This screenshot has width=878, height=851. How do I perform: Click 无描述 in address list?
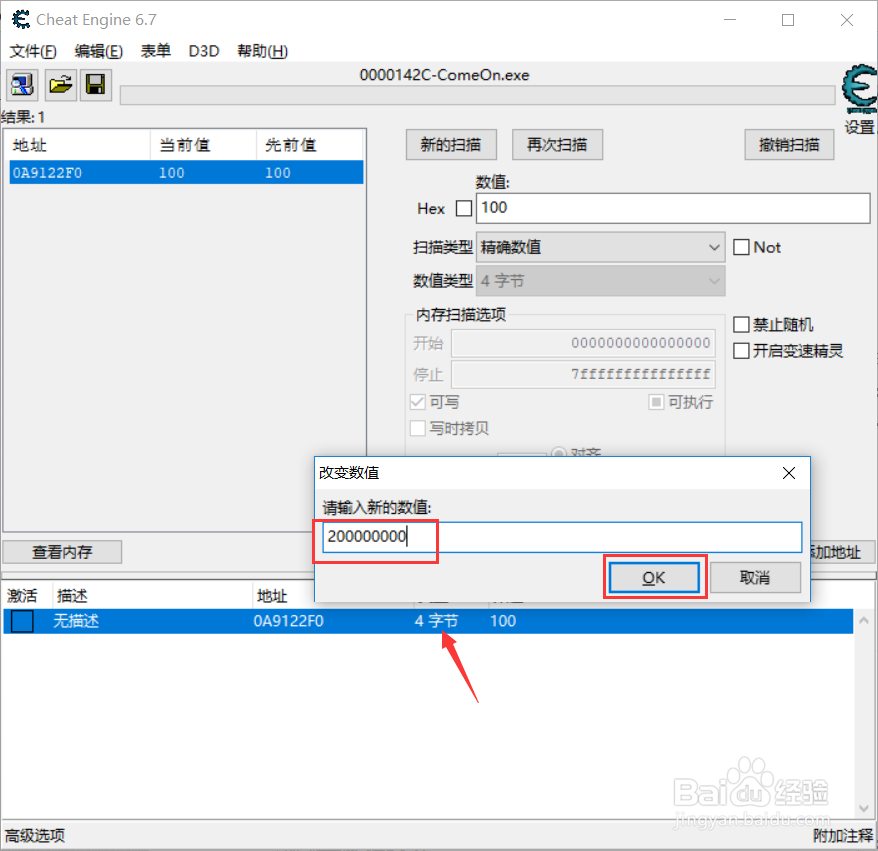click(76, 621)
